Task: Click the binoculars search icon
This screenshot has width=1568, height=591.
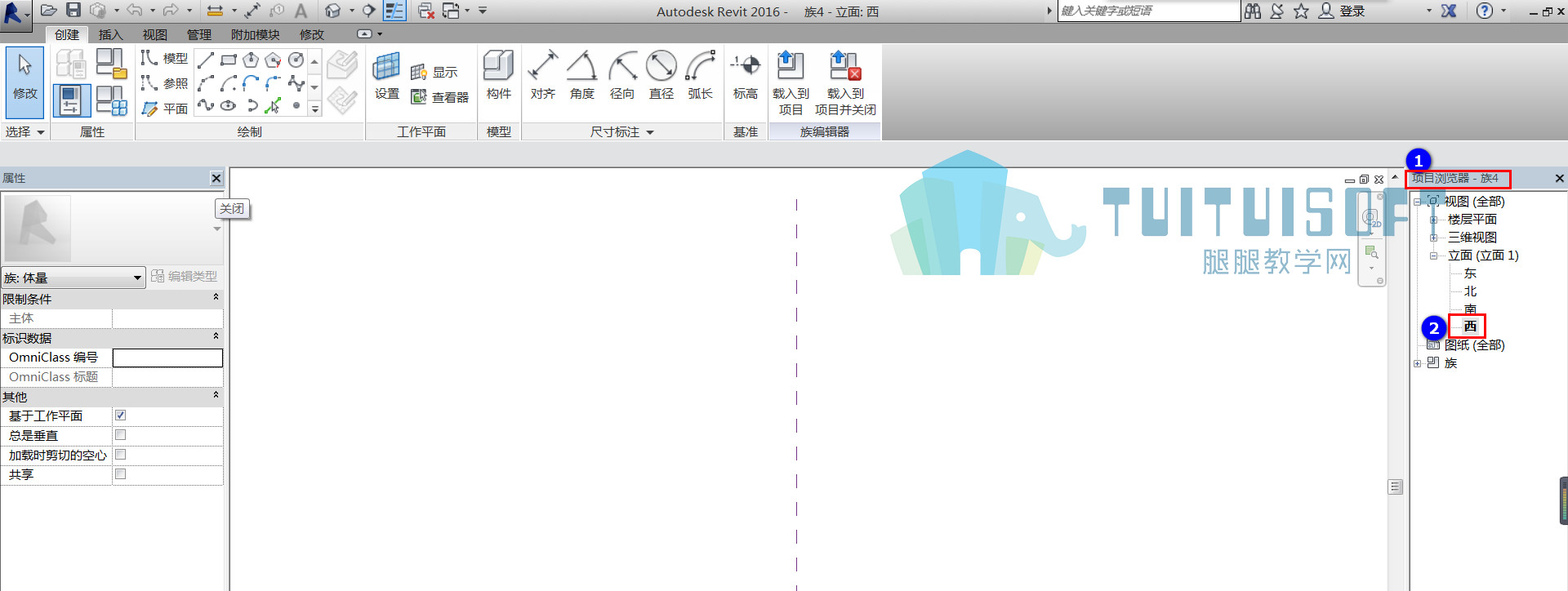Action: pyautogui.click(x=1253, y=11)
